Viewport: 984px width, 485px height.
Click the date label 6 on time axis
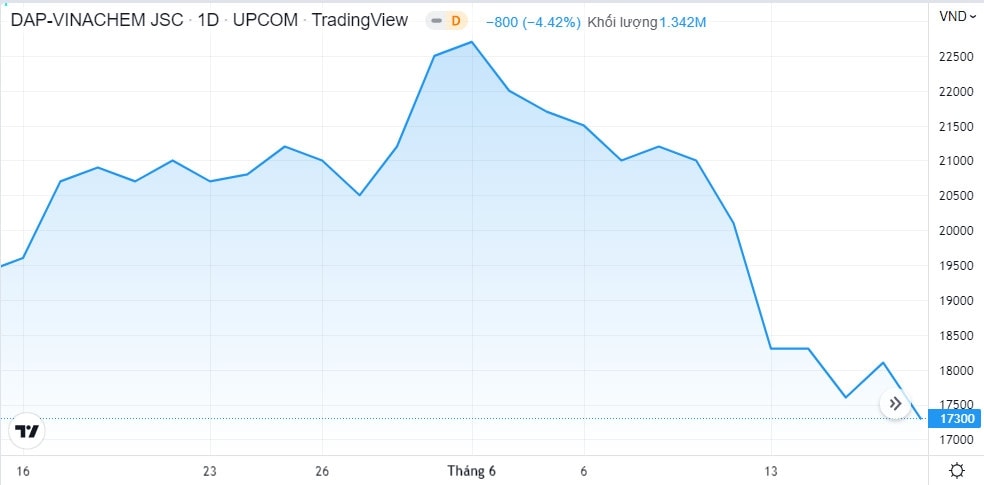click(x=583, y=470)
